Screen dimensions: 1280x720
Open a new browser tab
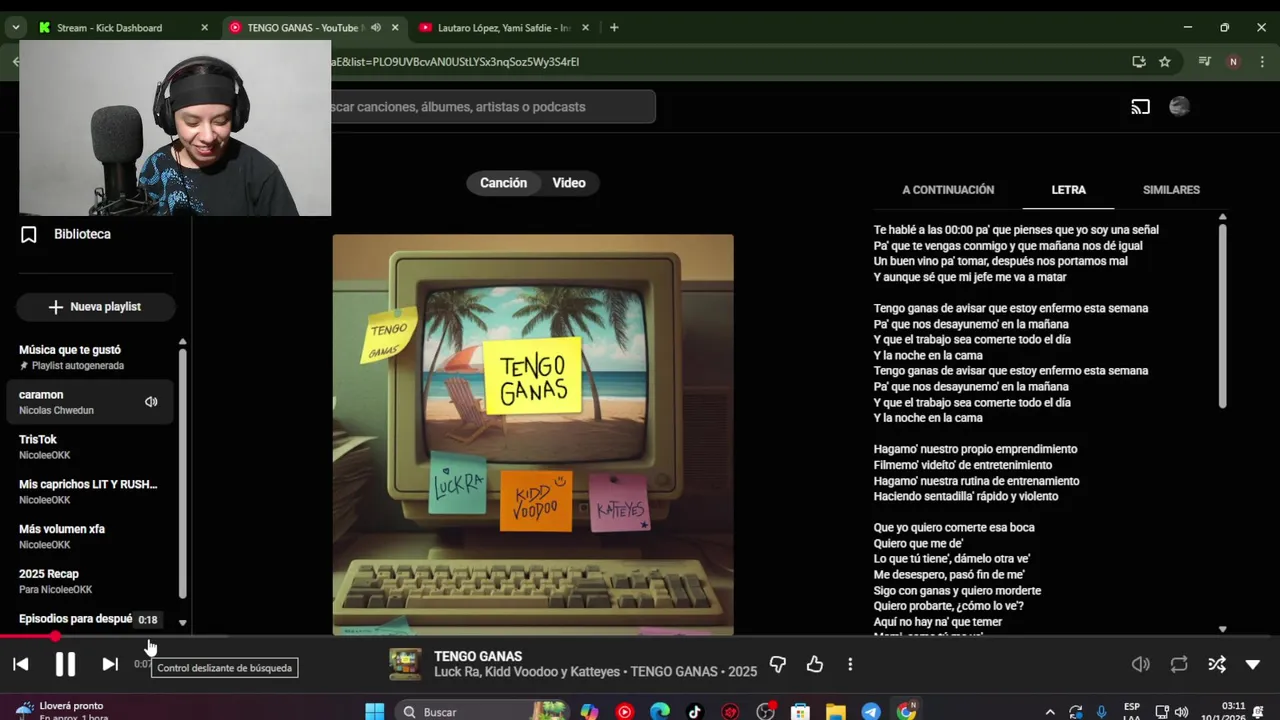pos(614,28)
